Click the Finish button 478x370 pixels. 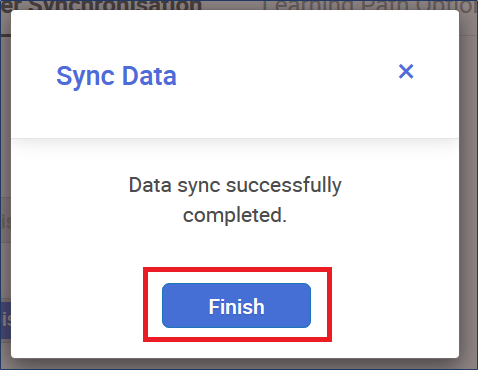pos(236,305)
